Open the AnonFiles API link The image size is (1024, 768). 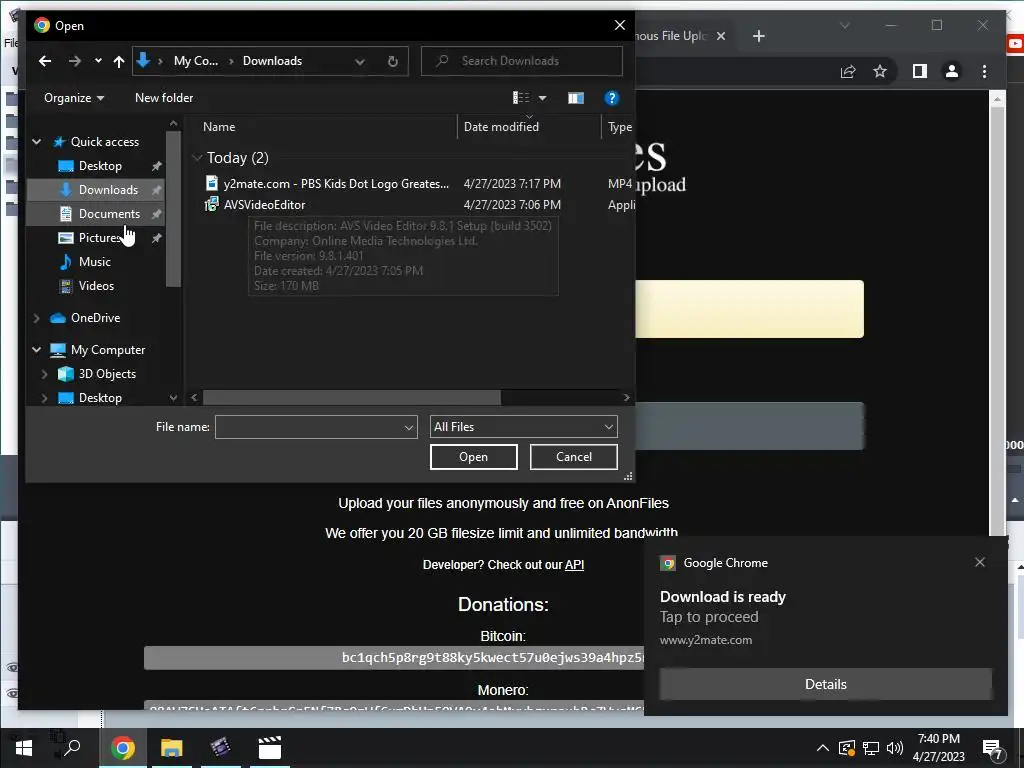coord(574,565)
